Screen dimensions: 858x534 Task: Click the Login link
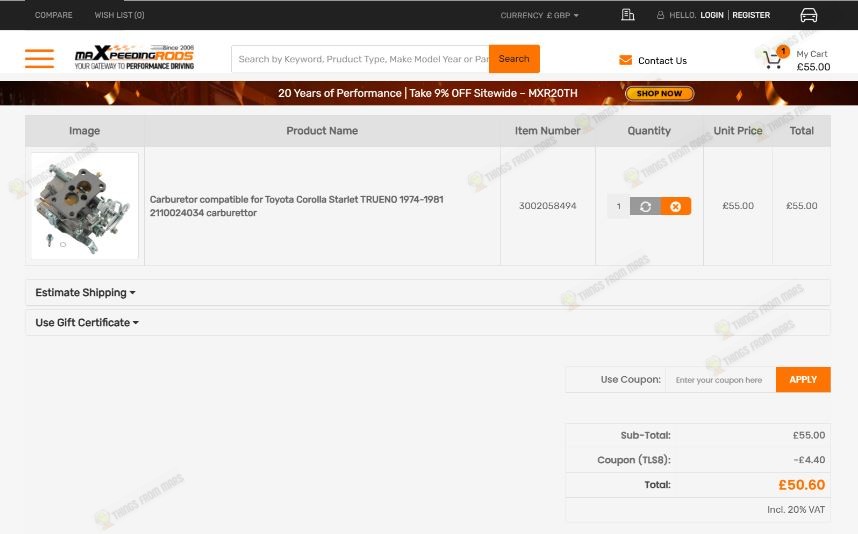(712, 15)
